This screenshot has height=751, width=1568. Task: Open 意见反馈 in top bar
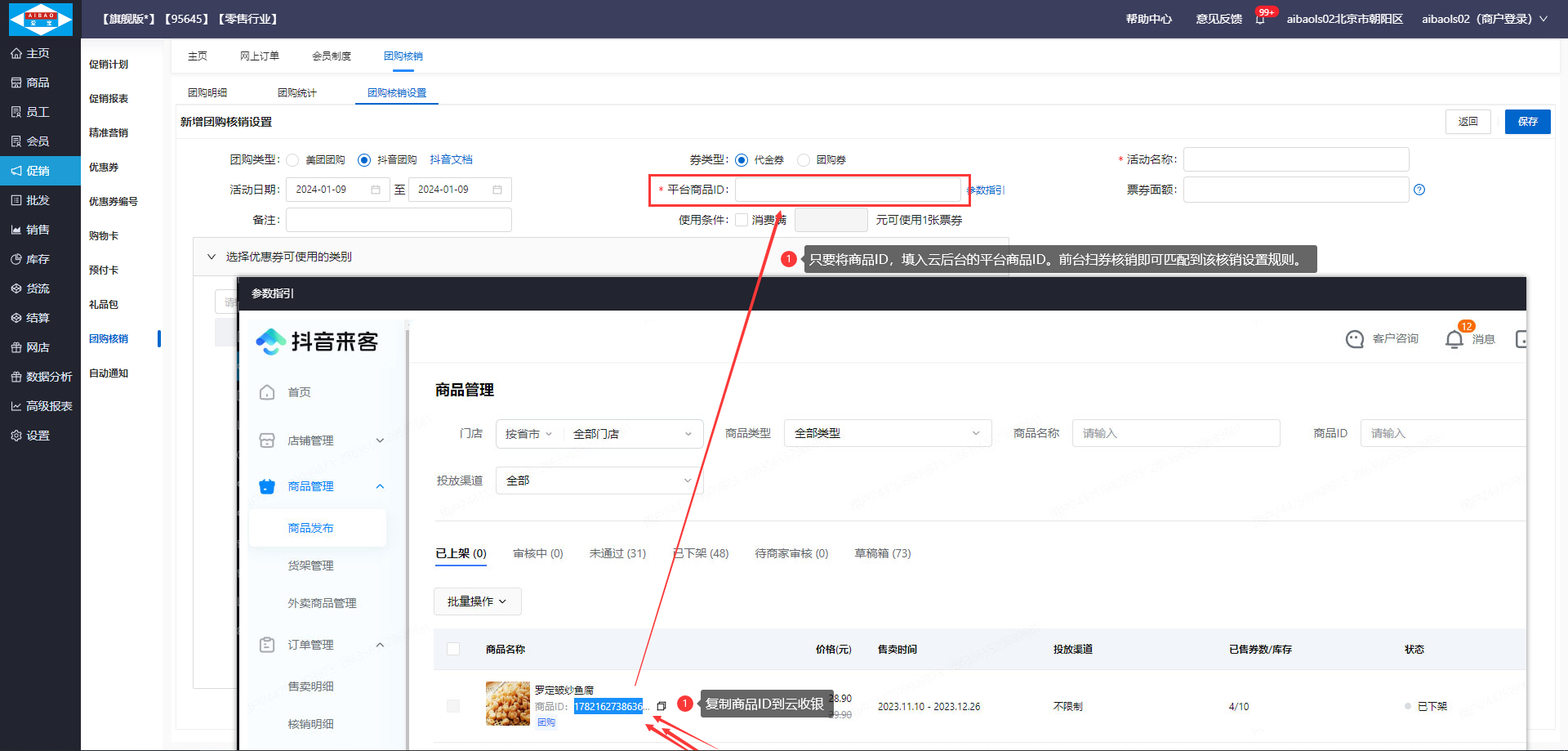click(1219, 19)
